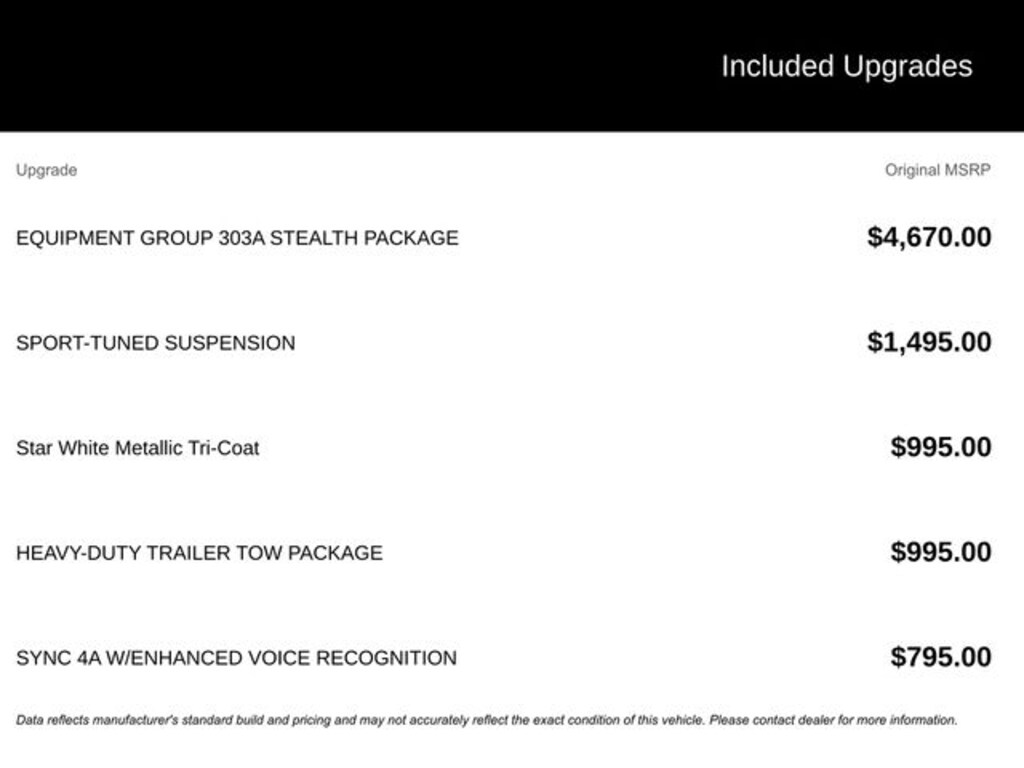Click Equipment Group 303A Stealth Package
The image size is (1024, 768).
coord(237,238)
